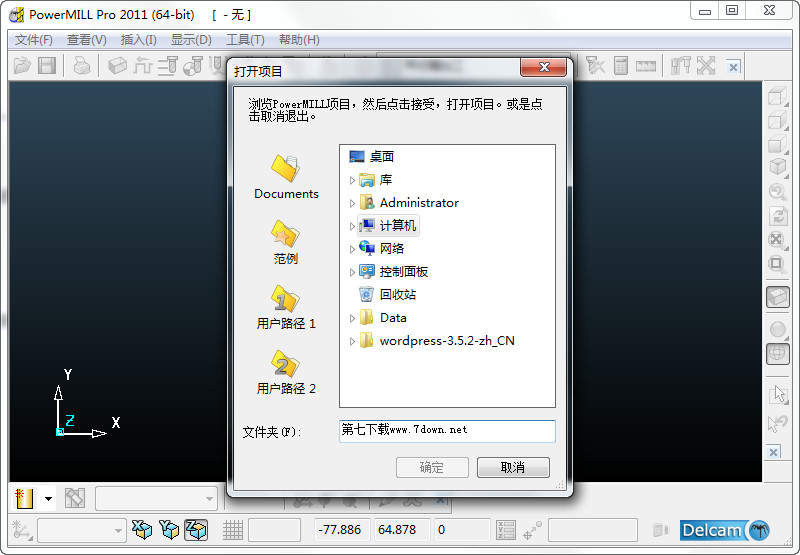
Task: Toggle the plain shade sphere icon
Action: coord(778,330)
